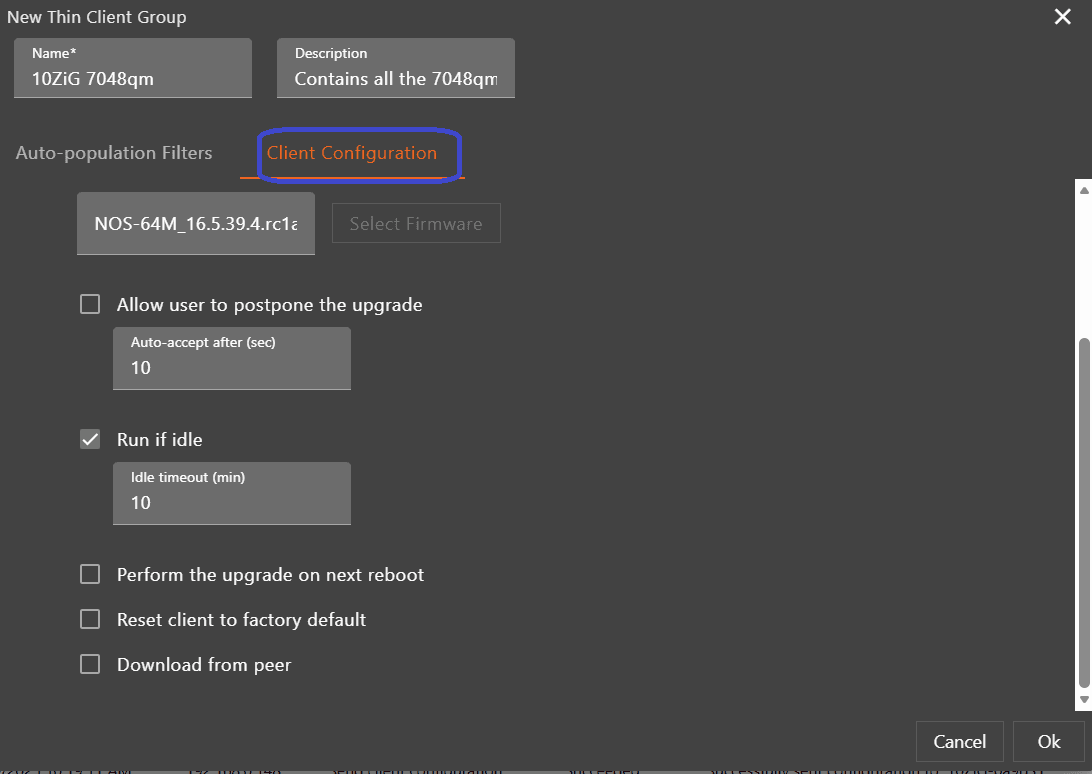Enable Perform the upgrade on next reboot
The height and width of the screenshot is (774, 1092).
point(90,575)
